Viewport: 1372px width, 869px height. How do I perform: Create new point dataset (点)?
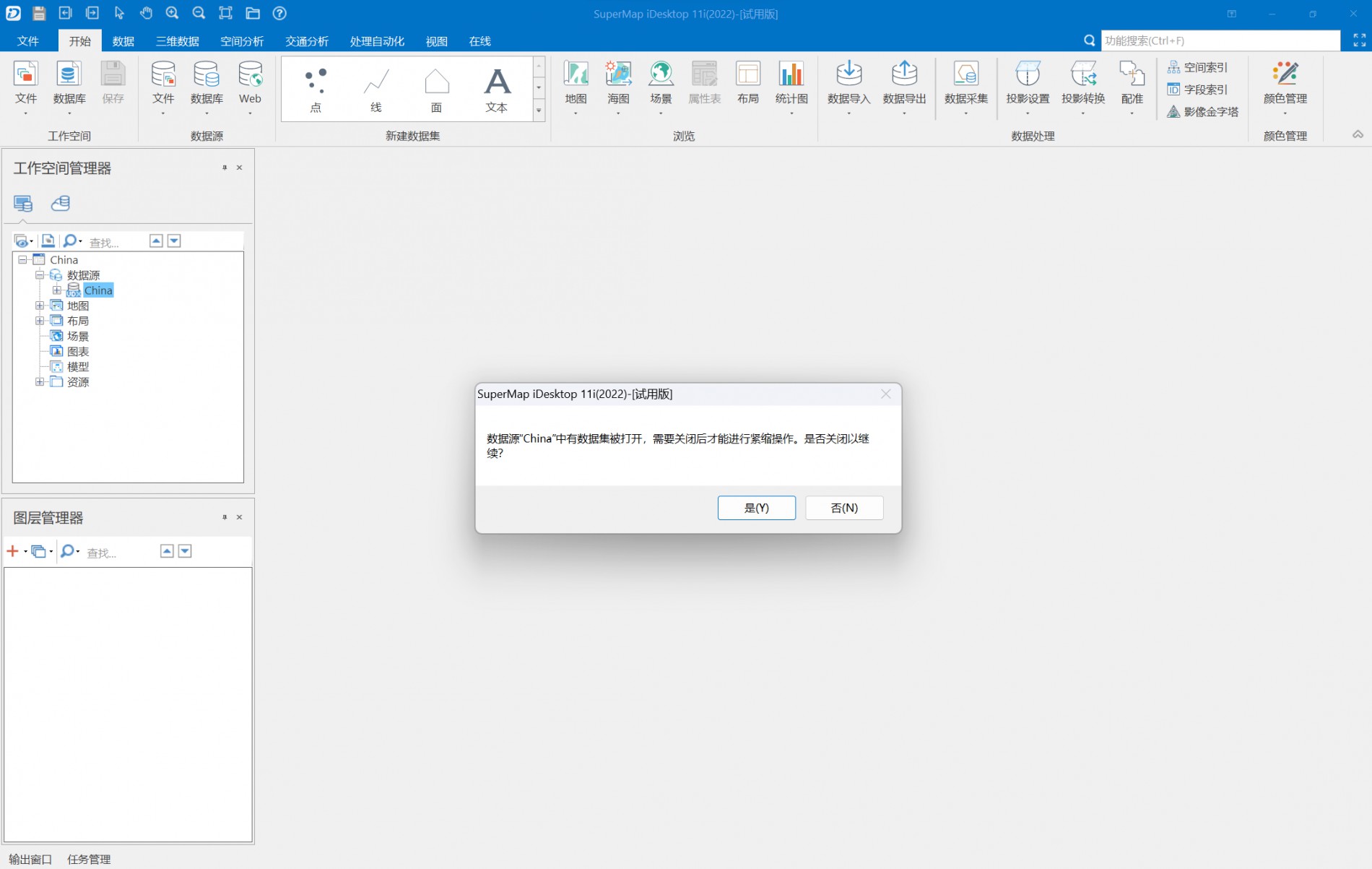pos(316,90)
